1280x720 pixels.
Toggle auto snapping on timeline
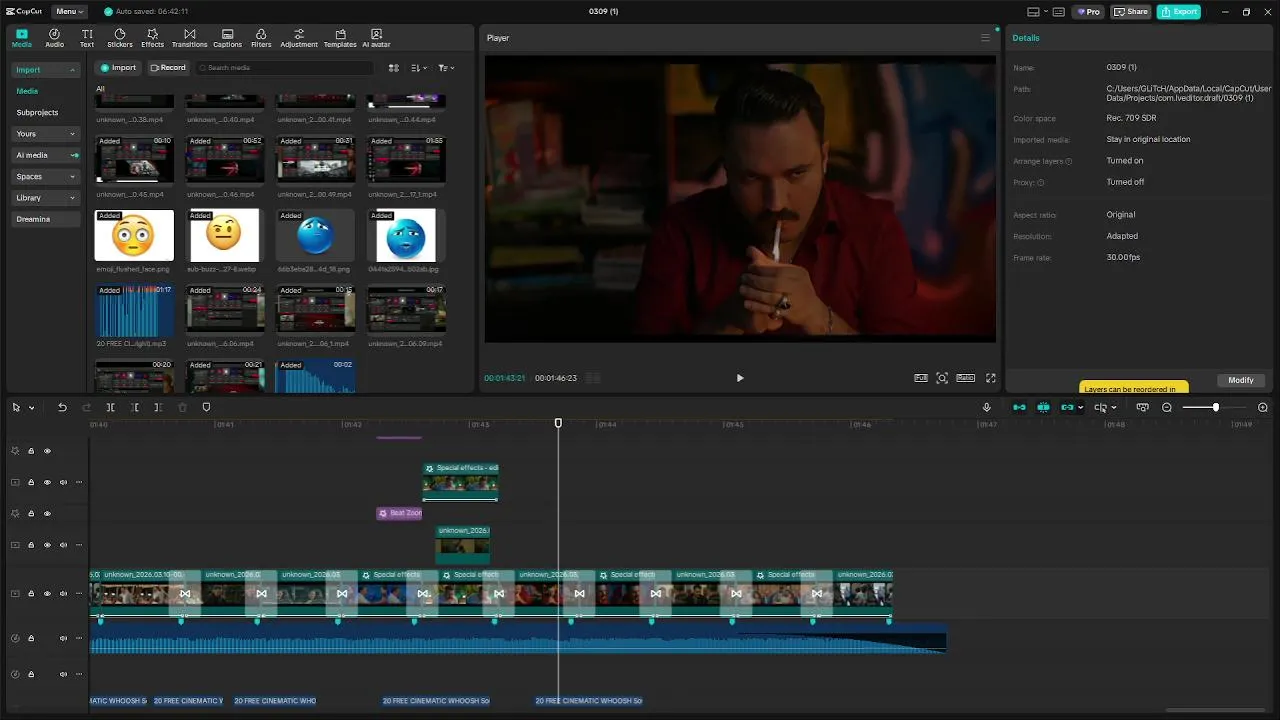coord(1043,407)
